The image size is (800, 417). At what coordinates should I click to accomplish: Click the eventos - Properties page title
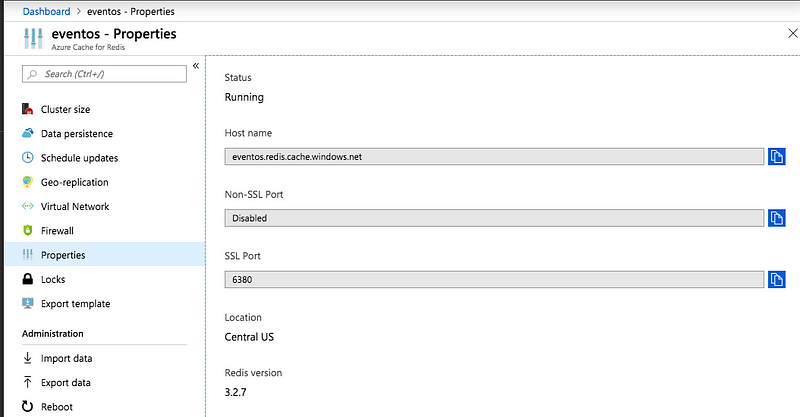pyautogui.click(x=114, y=34)
